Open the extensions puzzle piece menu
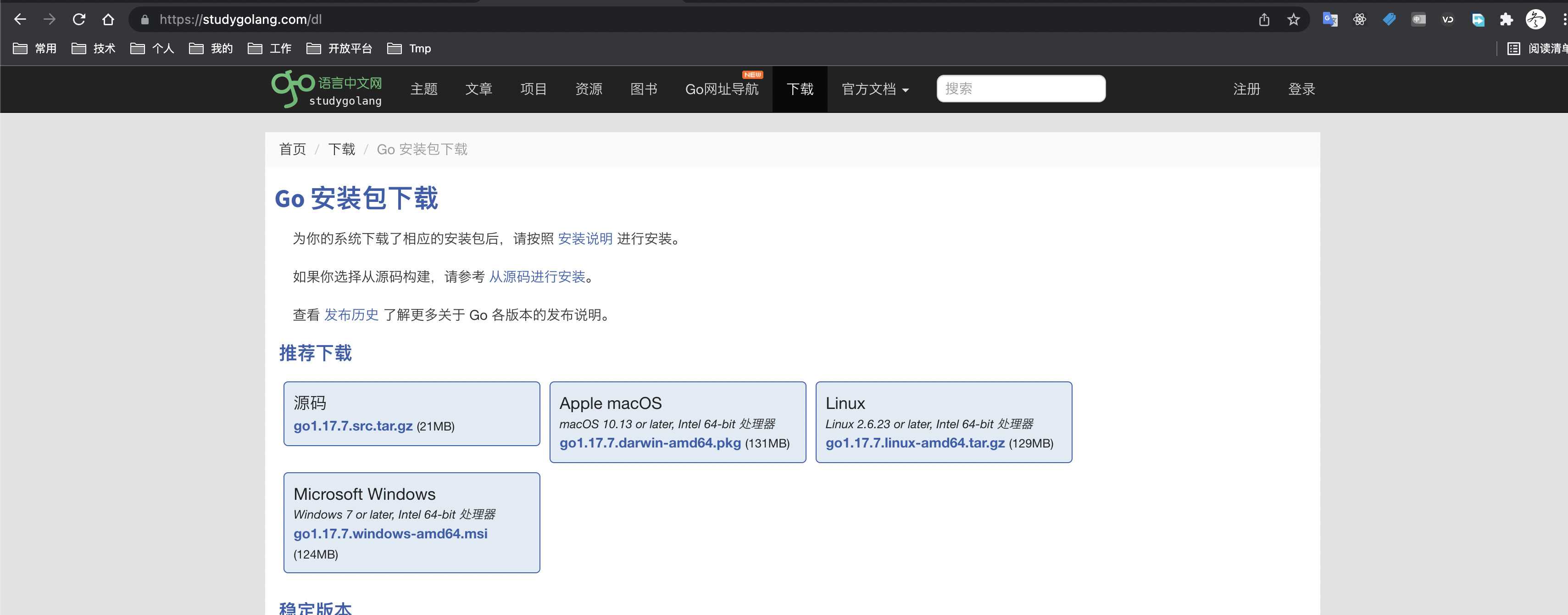 pos(1506,19)
